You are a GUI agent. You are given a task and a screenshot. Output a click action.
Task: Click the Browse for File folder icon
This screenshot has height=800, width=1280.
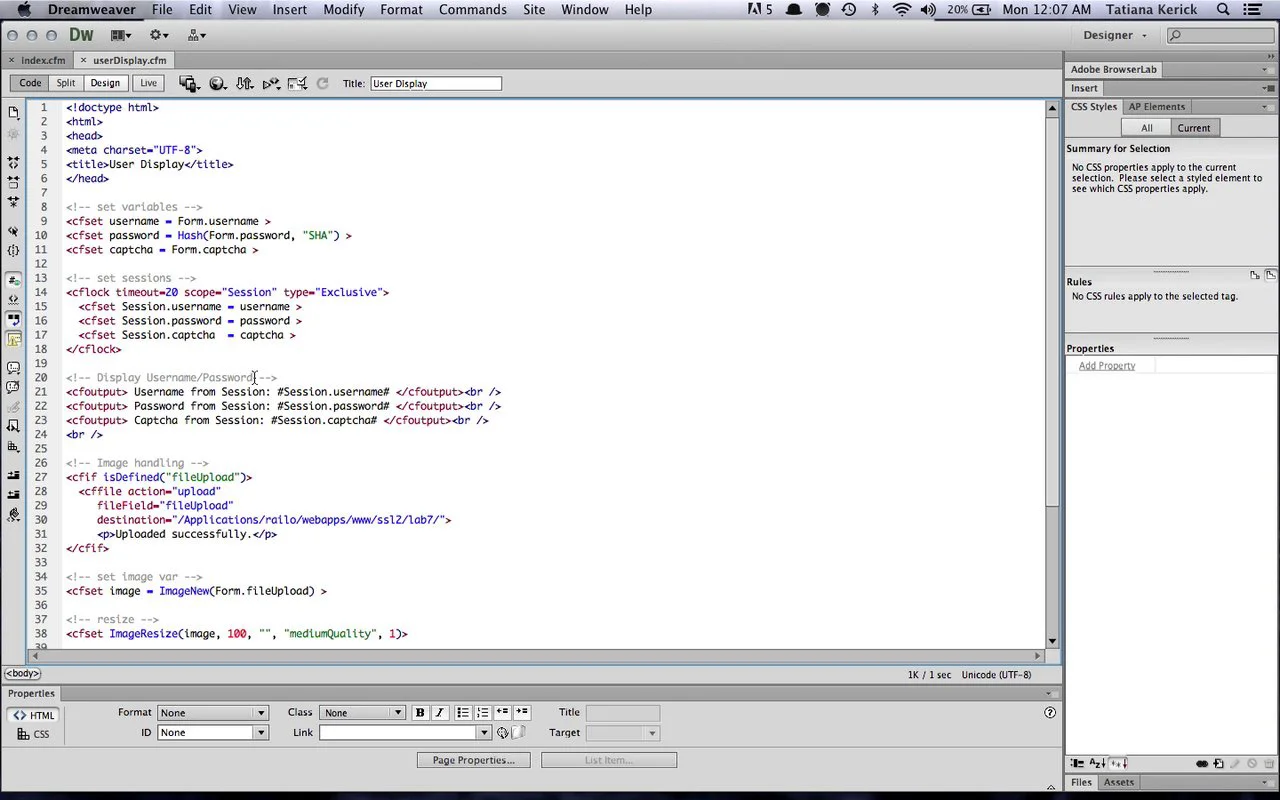(x=518, y=733)
